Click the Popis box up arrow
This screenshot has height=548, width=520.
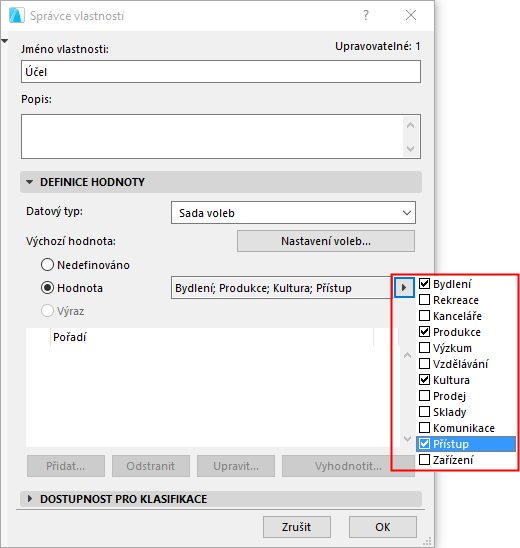tap(411, 125)
